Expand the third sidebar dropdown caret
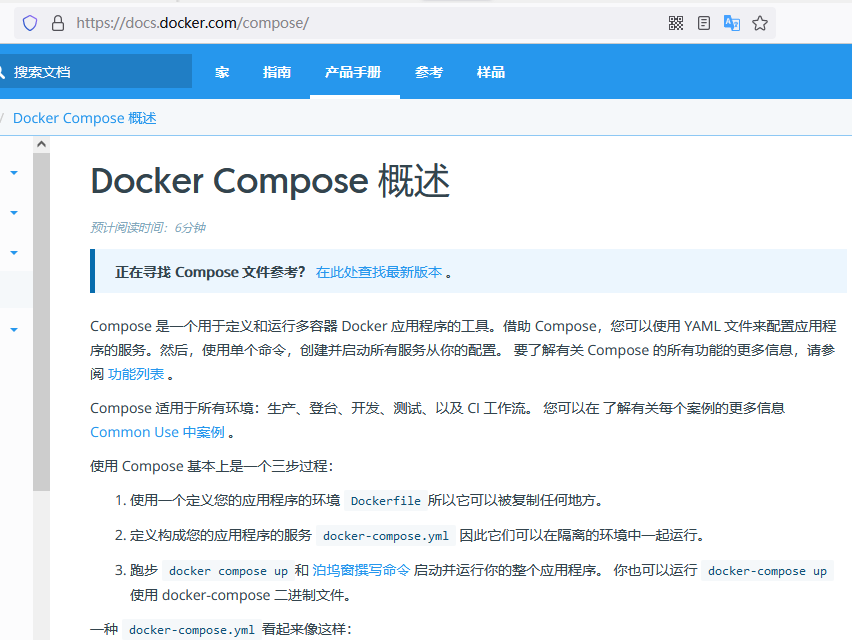This screenshot has height=640, width=852. (x=14, y=253)
